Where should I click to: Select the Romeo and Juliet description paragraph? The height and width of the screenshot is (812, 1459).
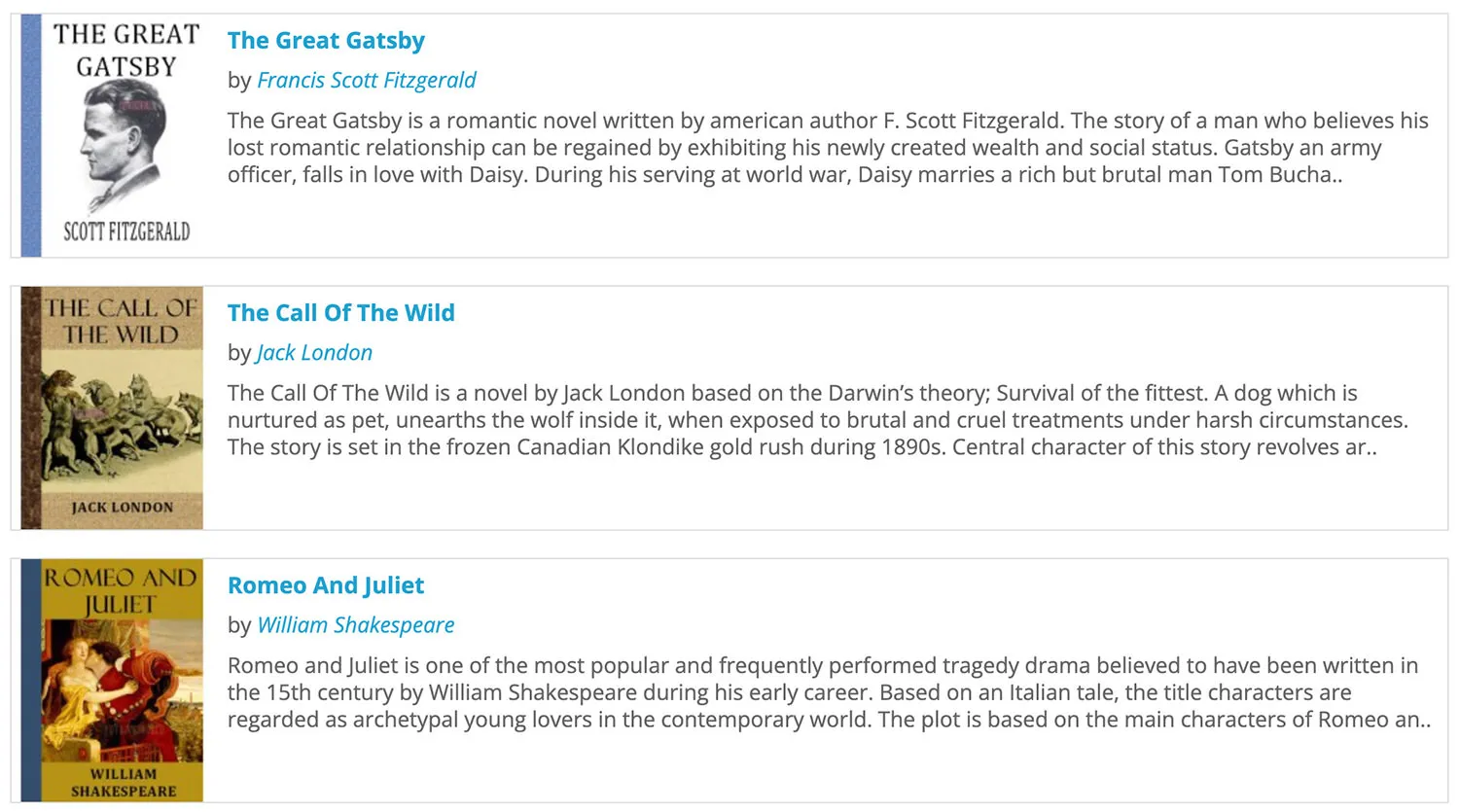point(827,692)
